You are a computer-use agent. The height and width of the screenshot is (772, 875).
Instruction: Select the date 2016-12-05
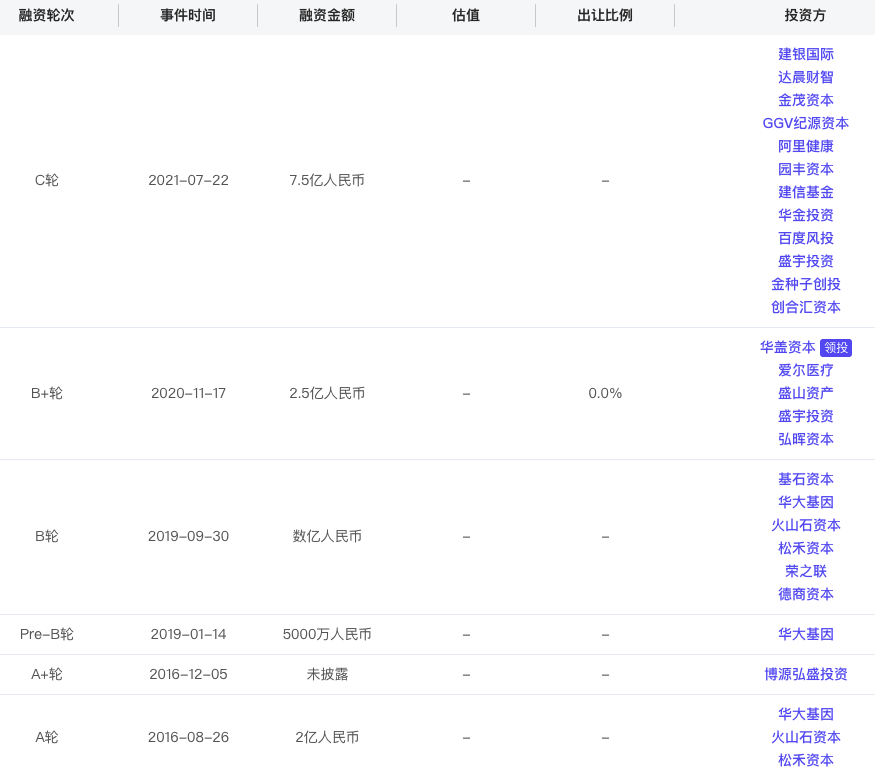(x=188, y=674)
